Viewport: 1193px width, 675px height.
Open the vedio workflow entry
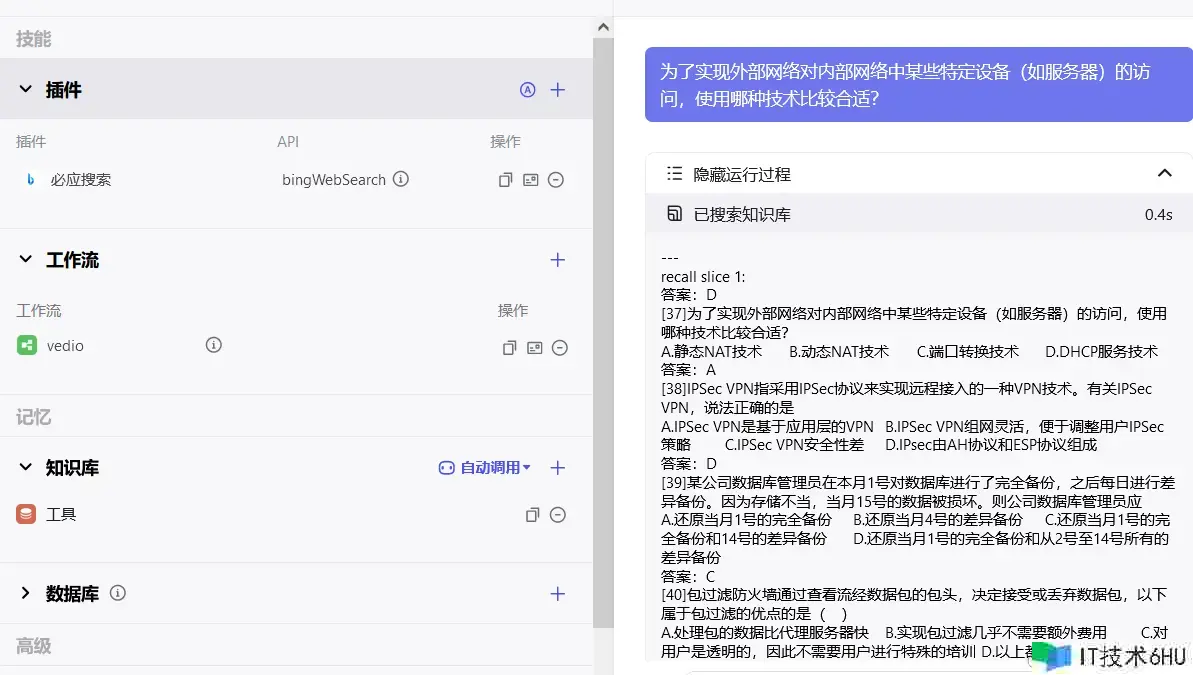point(65,346)
